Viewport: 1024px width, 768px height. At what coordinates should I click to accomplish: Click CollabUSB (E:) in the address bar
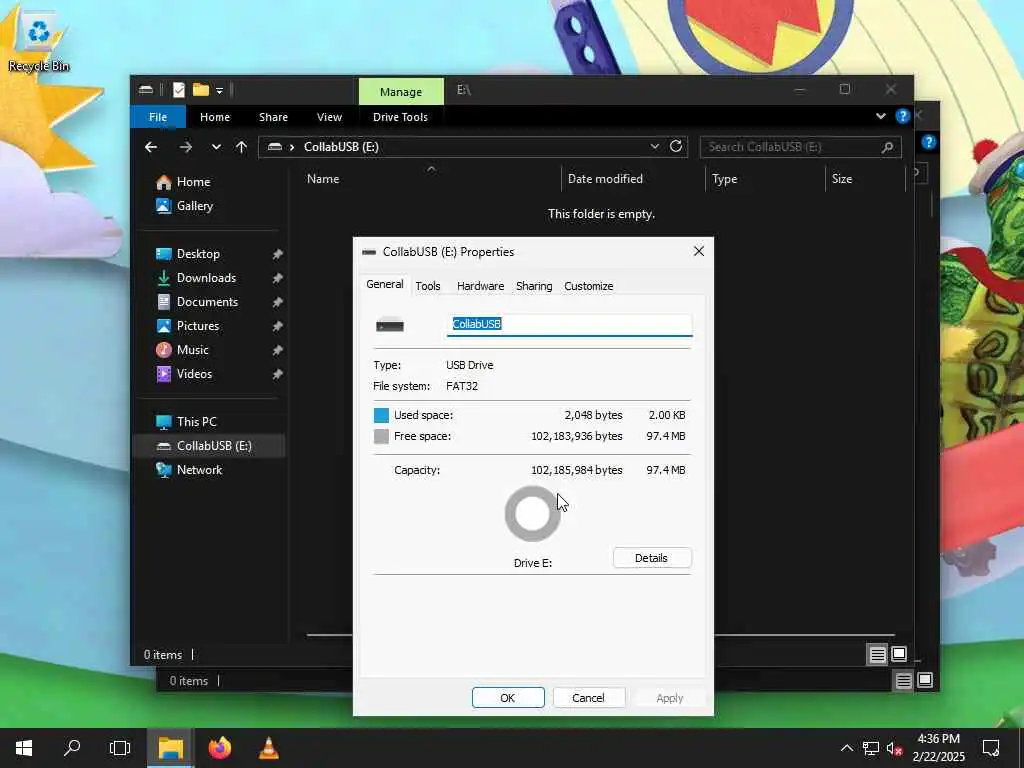point(341,147)
